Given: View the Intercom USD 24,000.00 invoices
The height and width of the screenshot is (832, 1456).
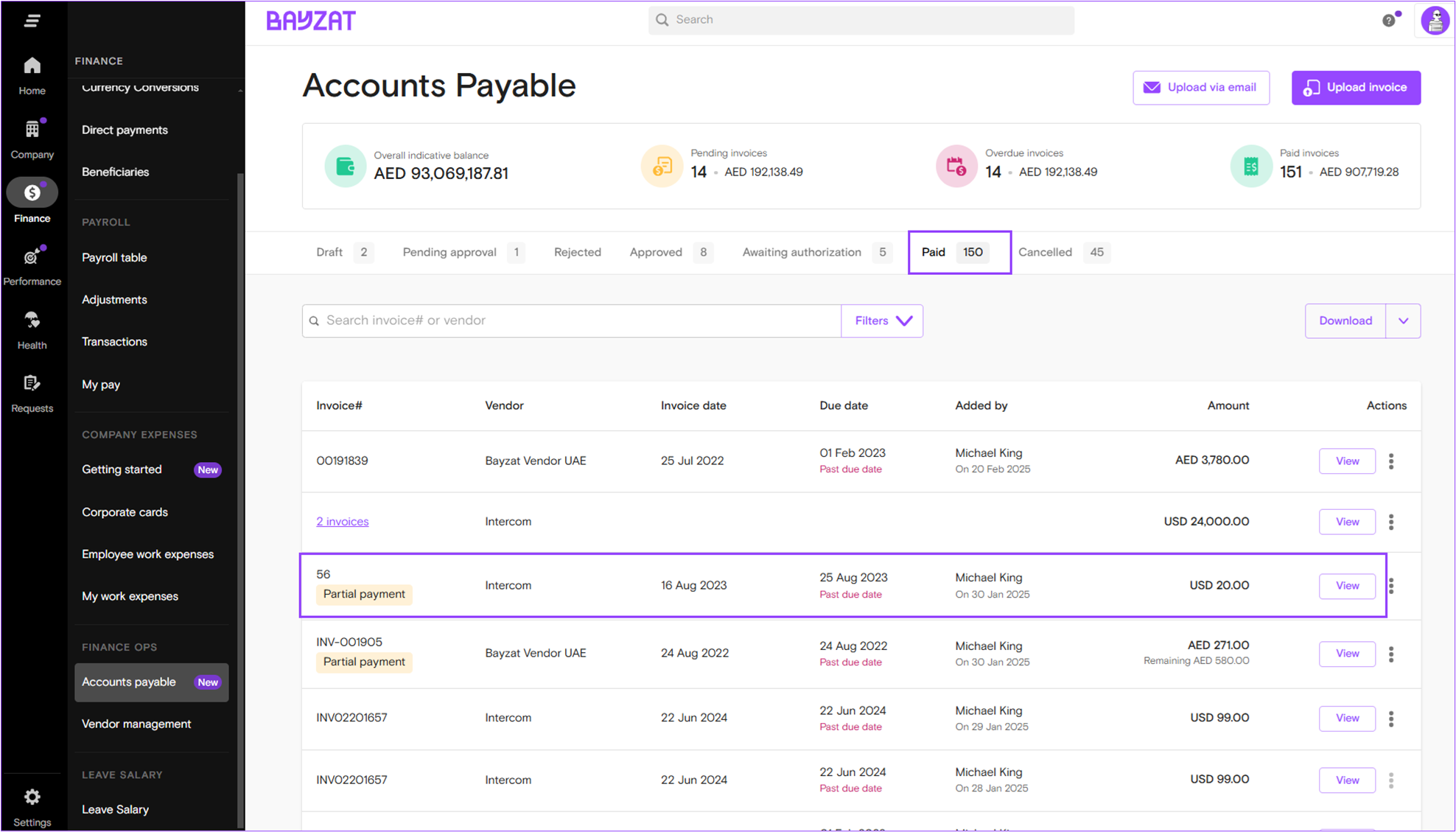Looking at the screenshot, I should (x=1347, y=522).
